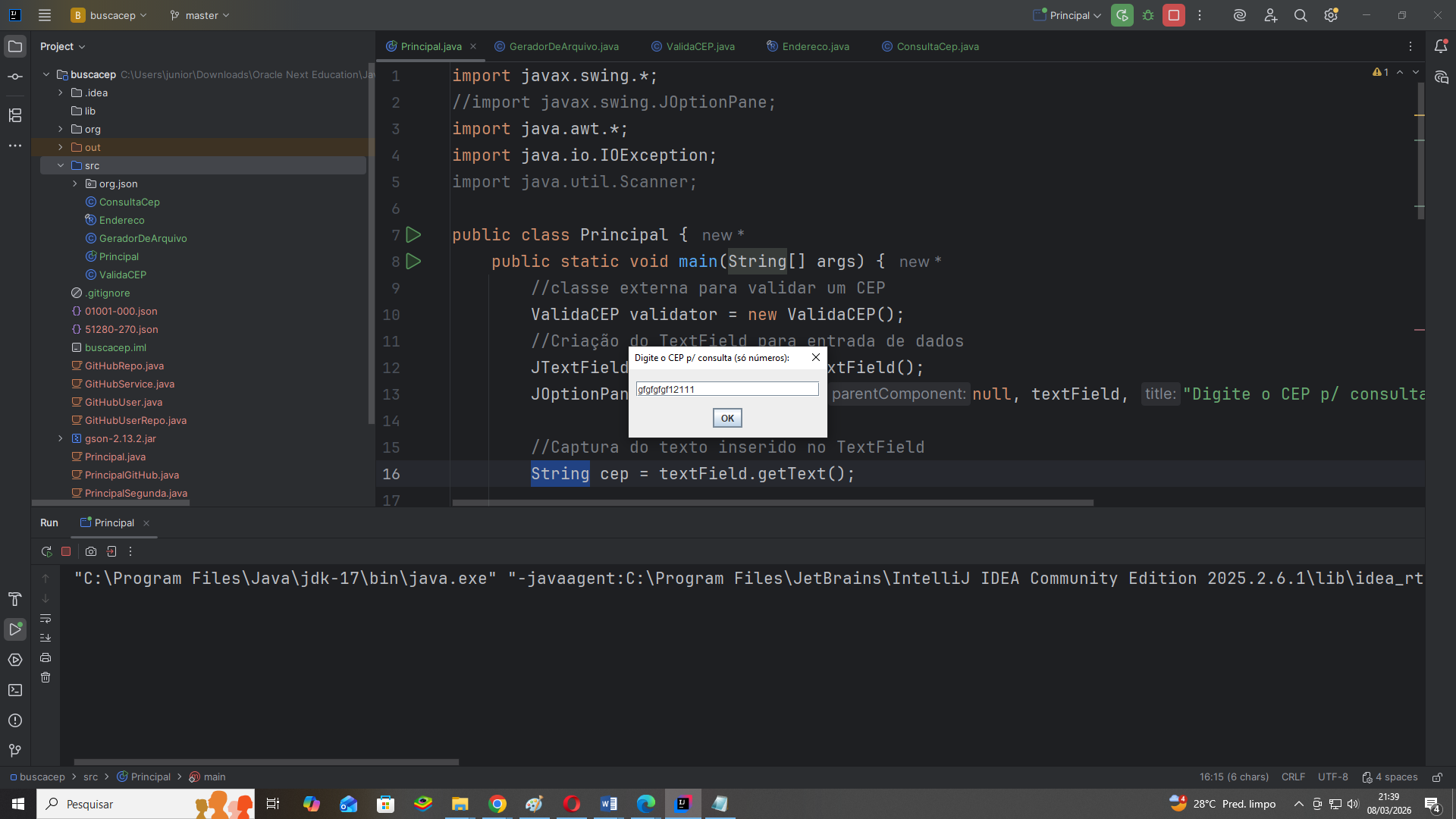Image resolution: width=1456 pixels, height=819 pixels.
Task: Toggle read-only lock in status bar
Action: [x=1437, y=777]
